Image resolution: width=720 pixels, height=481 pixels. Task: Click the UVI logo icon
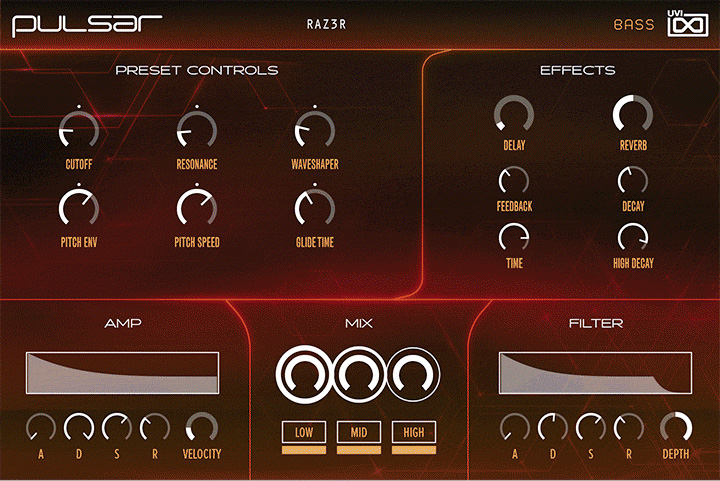click(687, 23)
